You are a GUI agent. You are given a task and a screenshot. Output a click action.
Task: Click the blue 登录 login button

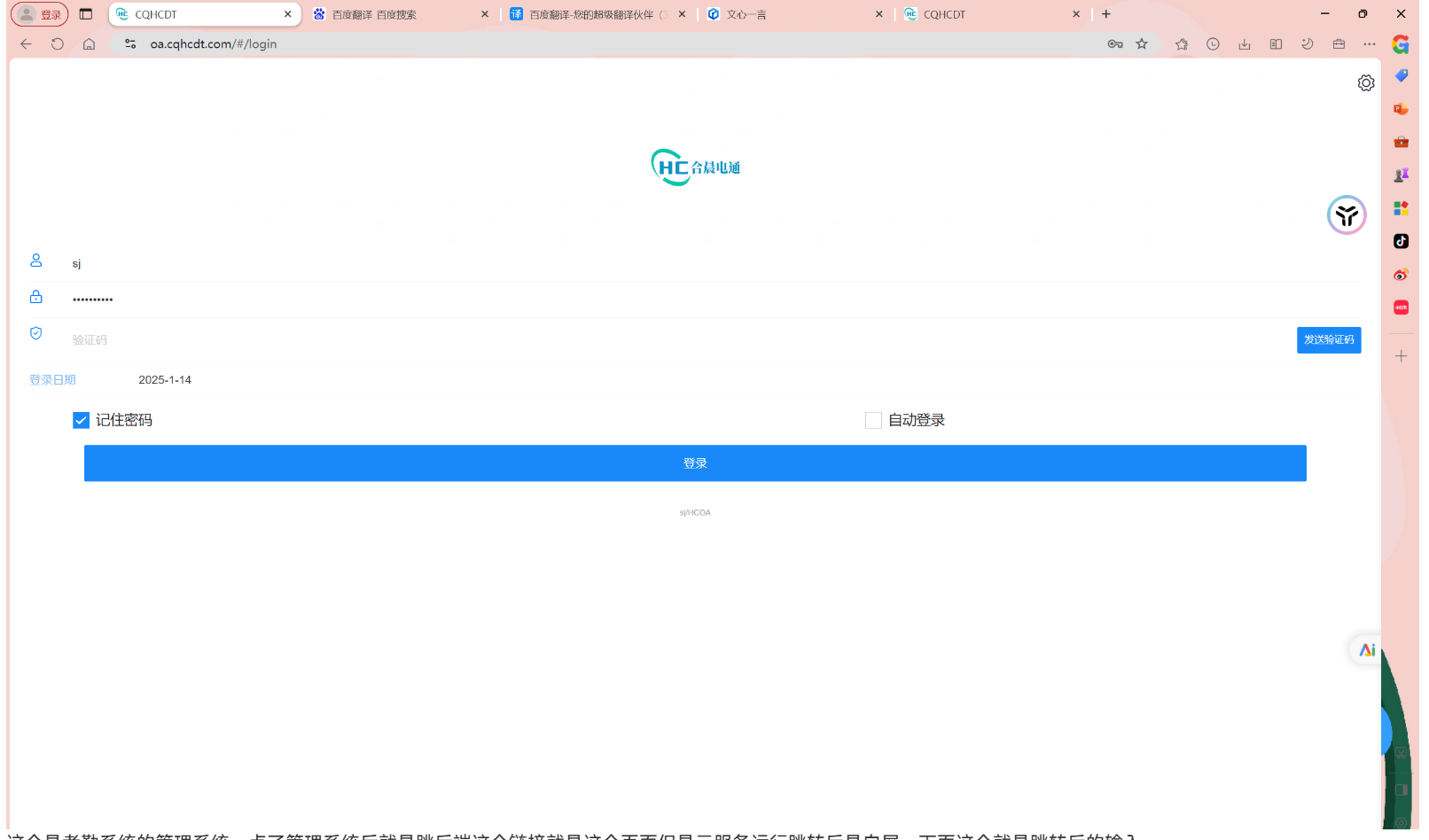(695, 463)
